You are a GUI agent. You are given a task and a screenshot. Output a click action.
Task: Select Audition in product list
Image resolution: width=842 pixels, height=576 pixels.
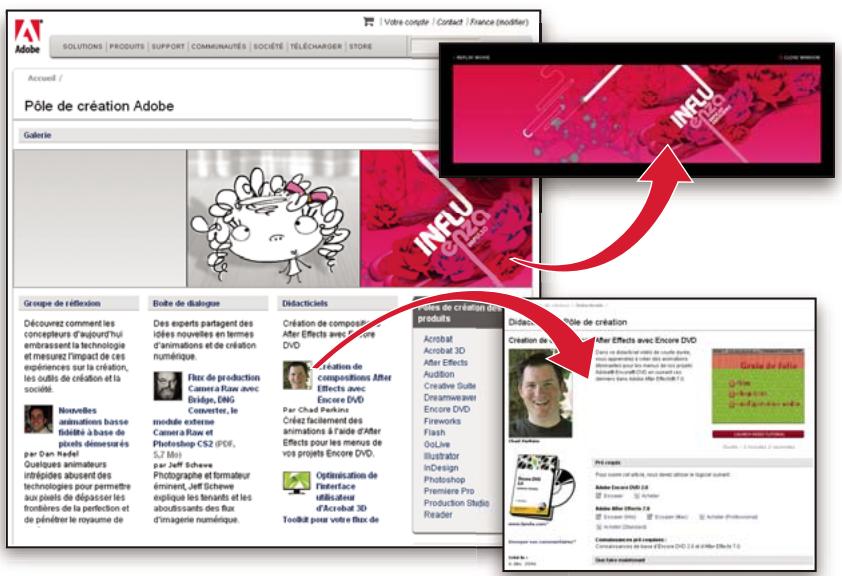pos(439,375)
